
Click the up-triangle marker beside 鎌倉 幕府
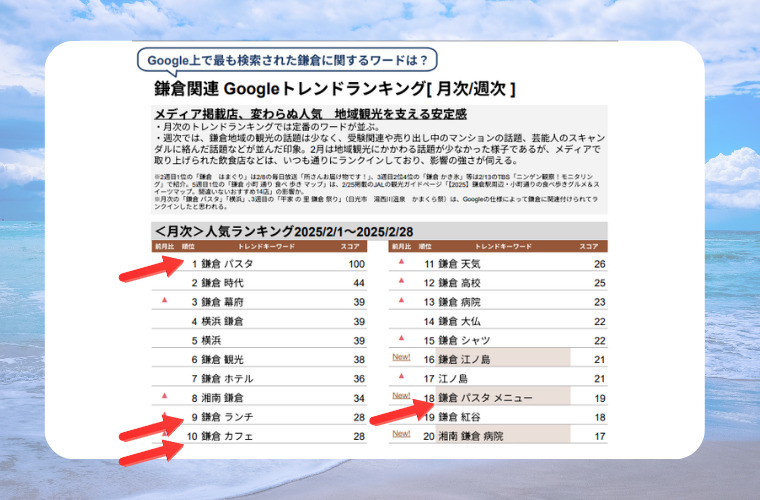[164, 300]
